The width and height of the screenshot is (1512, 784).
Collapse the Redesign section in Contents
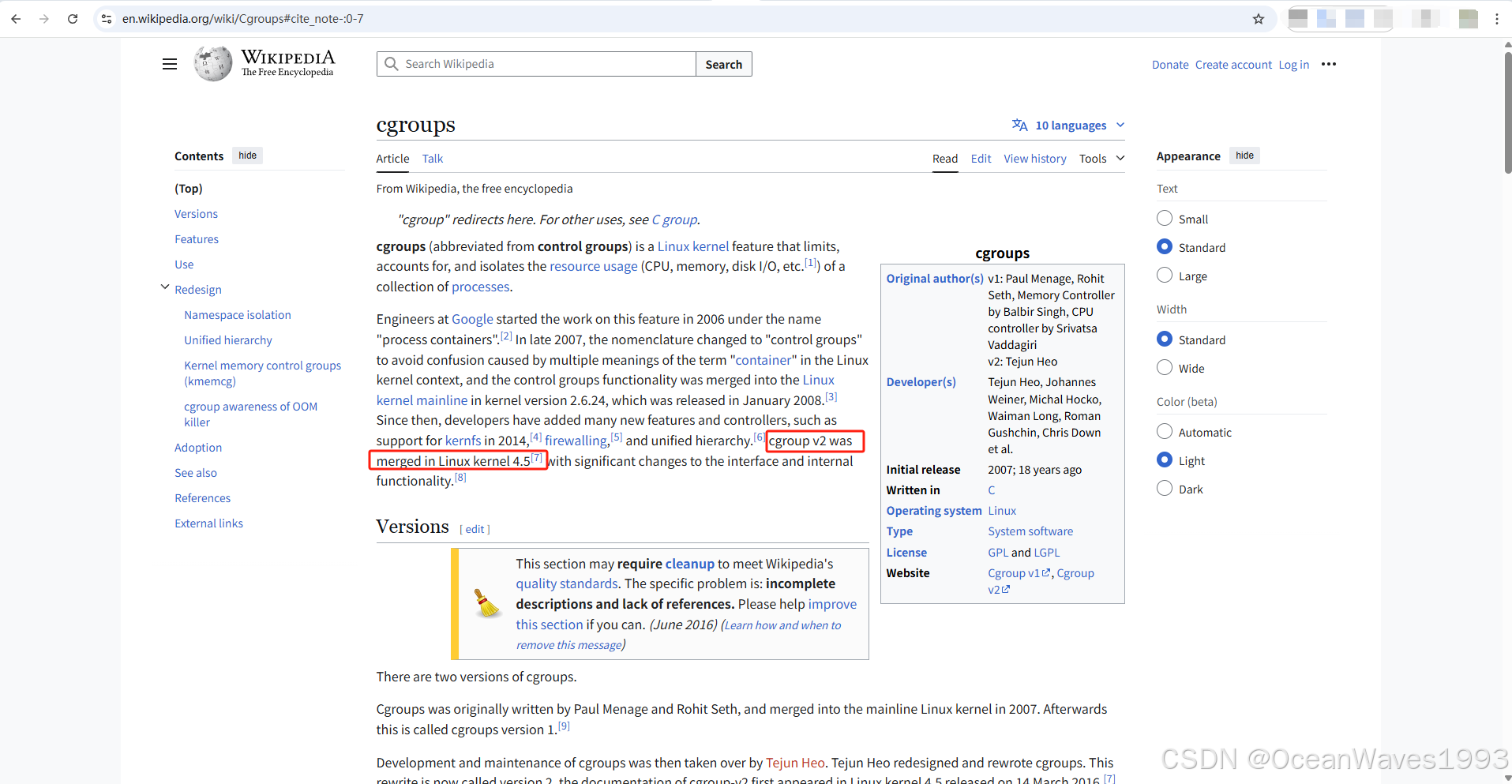pyautogui.click(x=165, y=287)
